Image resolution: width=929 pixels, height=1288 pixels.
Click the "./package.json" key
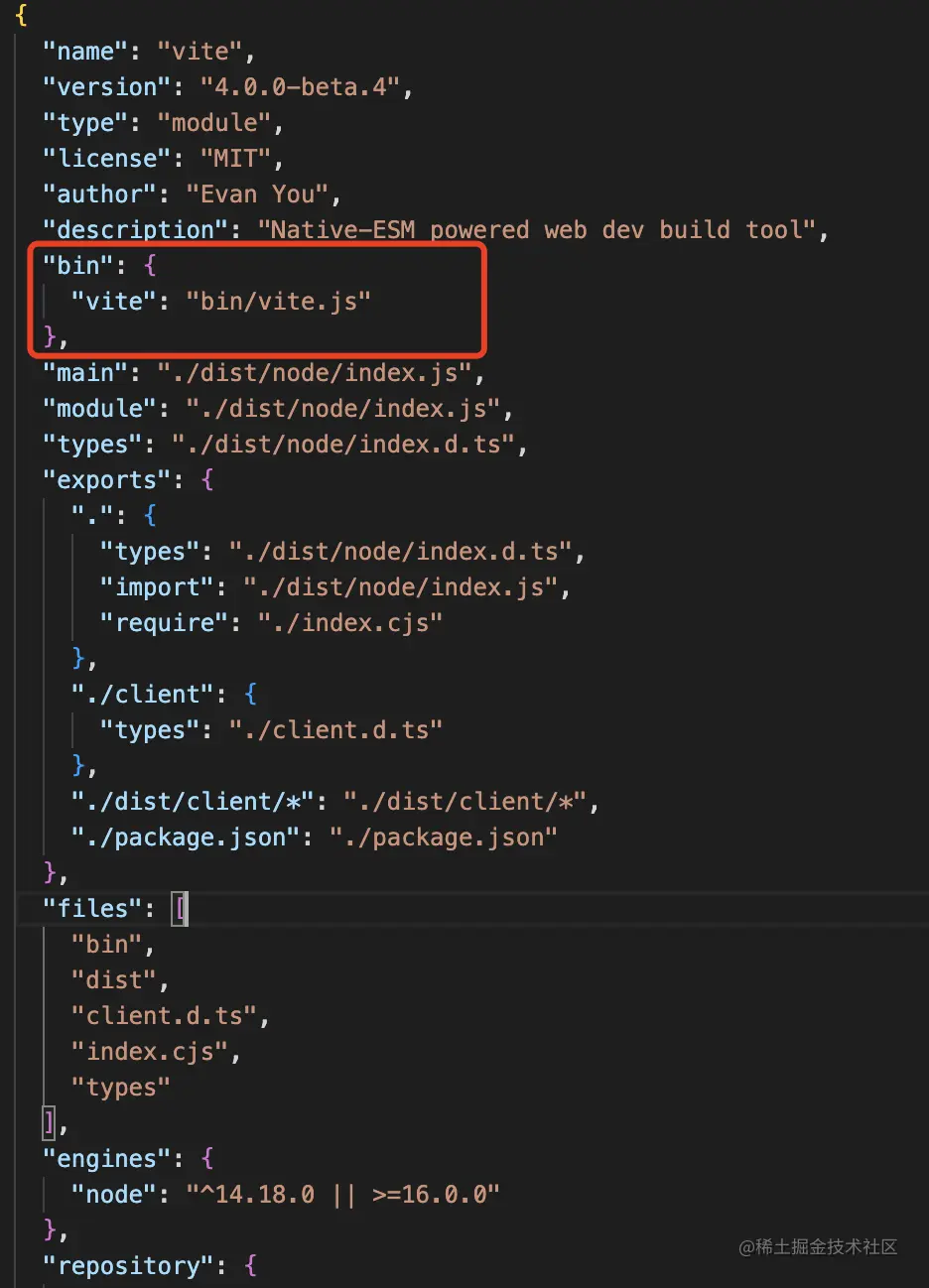(187, 837)
